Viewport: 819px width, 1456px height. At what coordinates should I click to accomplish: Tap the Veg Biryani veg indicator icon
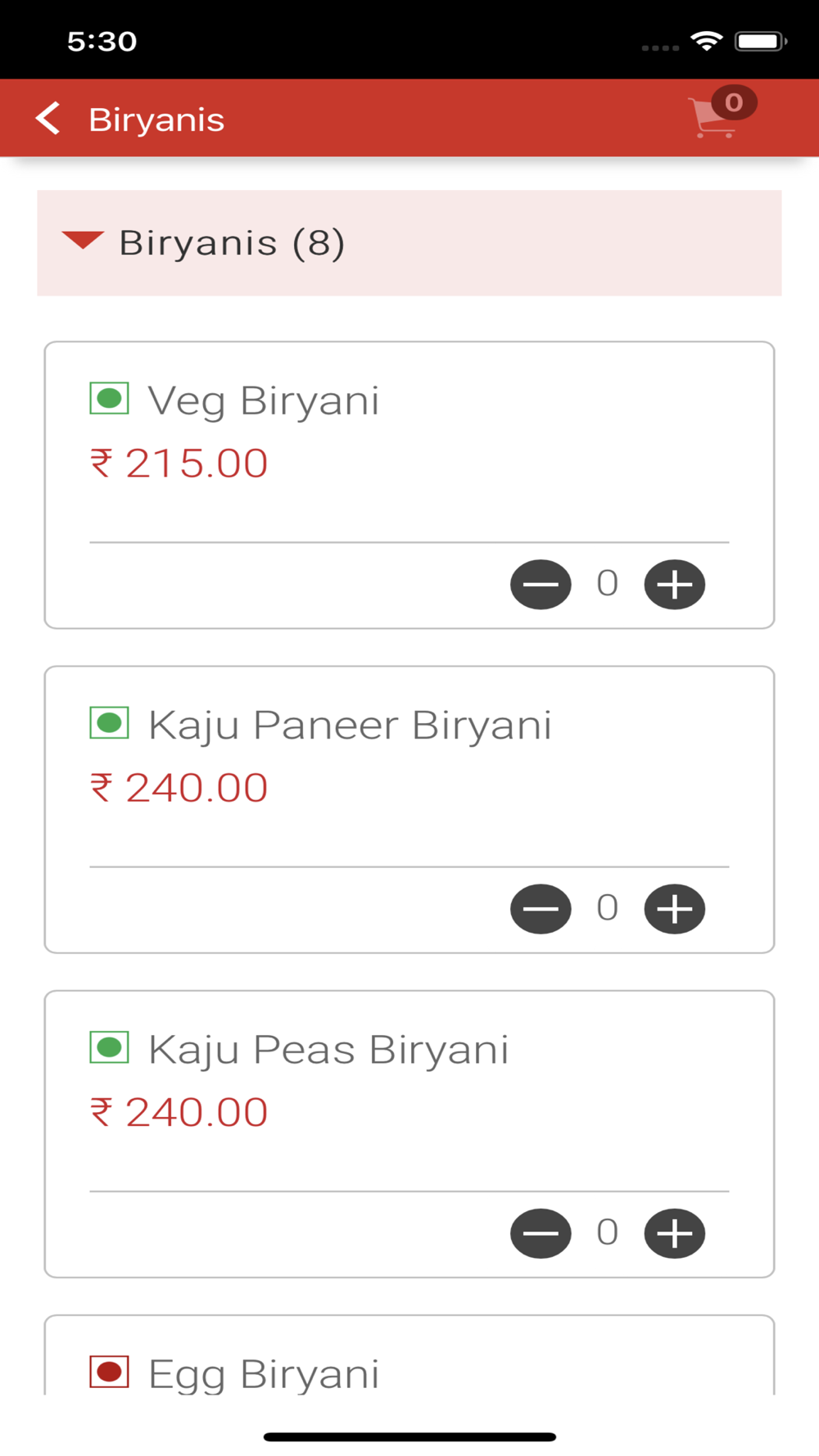point(109,399)
